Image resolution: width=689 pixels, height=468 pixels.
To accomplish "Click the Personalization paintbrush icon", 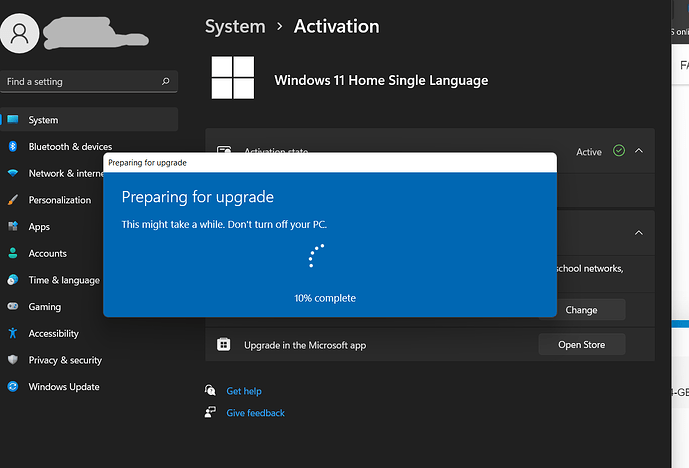I will [13, 200].
